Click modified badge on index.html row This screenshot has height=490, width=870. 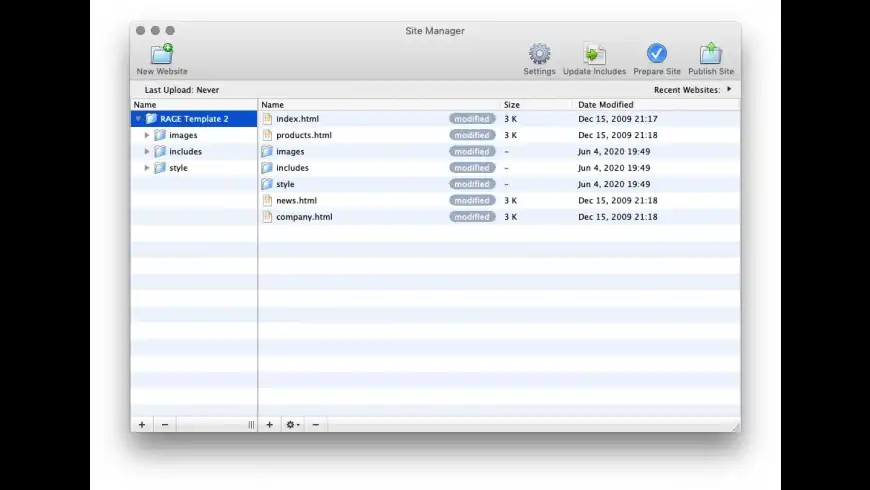click(472, 119)
